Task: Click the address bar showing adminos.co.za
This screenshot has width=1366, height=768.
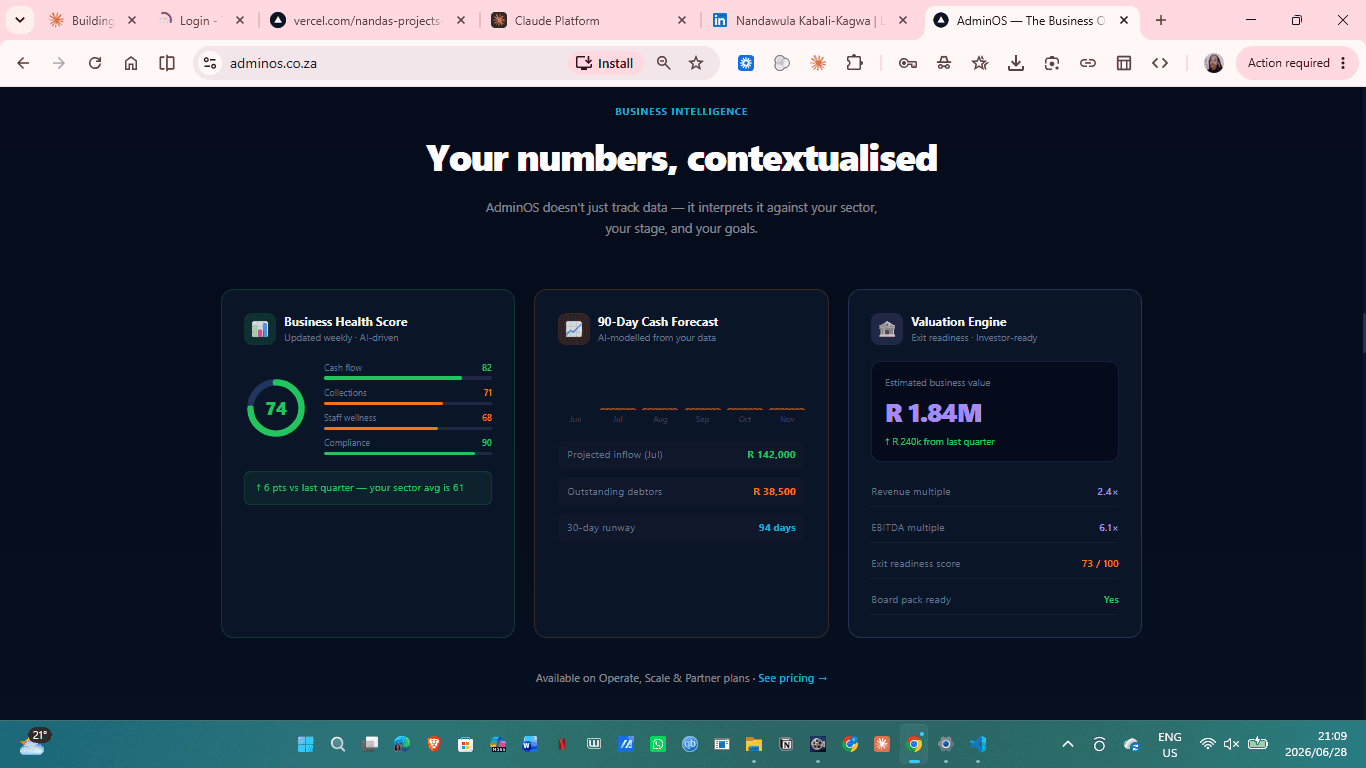Action: point(390,63)
